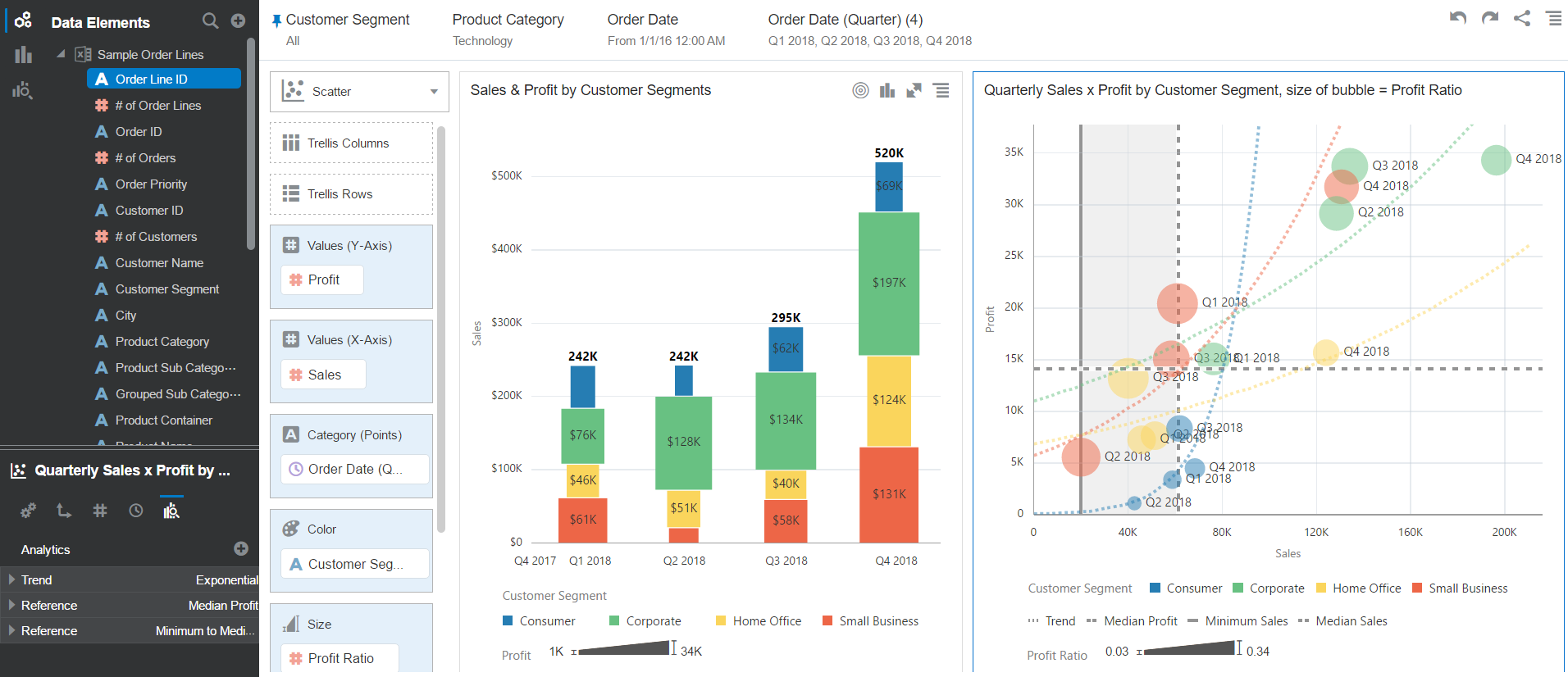Undo the last action
Image resolution: width=1568 pixels, height=677 pixels.
[x=1457, y=18]
